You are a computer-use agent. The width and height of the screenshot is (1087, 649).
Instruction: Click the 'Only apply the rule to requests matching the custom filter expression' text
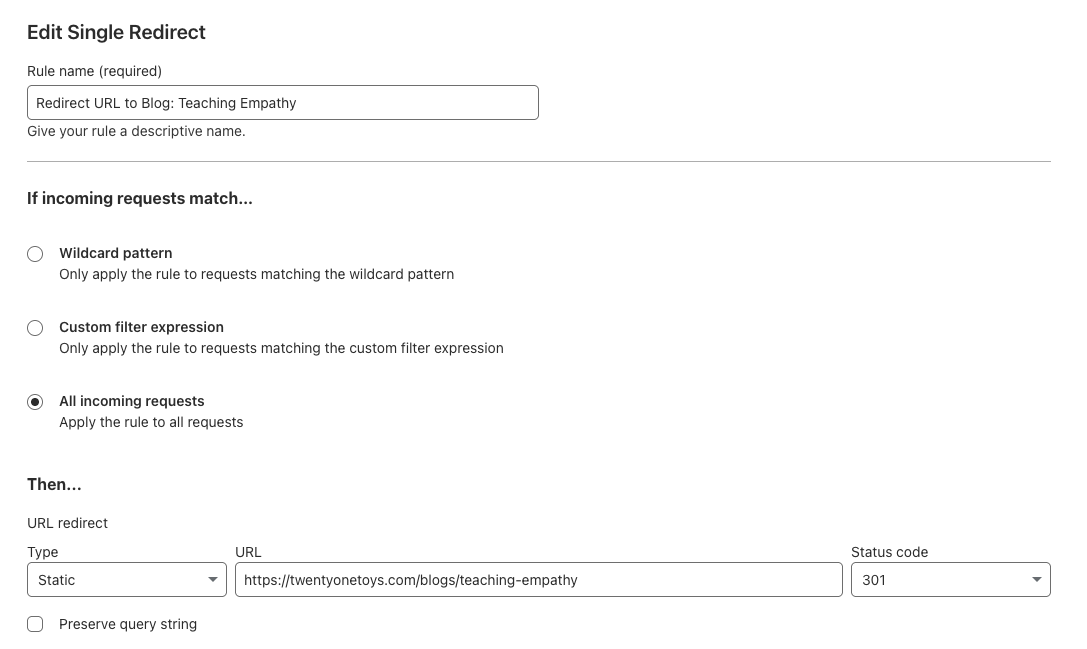tap(281, 348)
